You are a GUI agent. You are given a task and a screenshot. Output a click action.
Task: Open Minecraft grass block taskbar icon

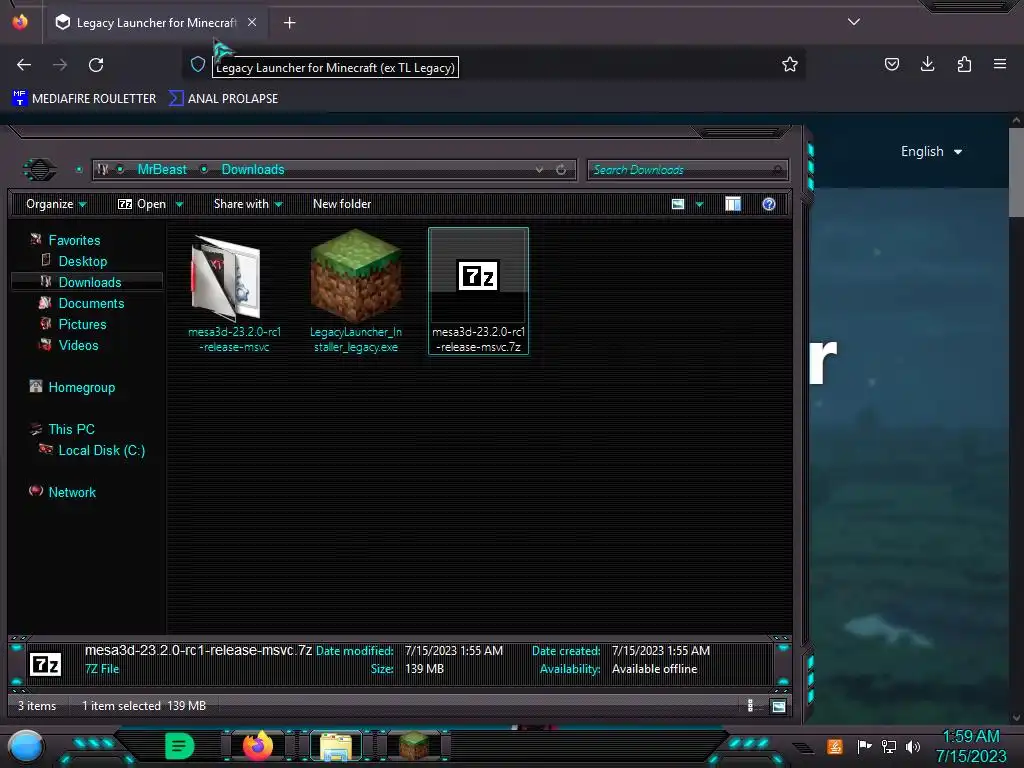click(x=414, y=746)
